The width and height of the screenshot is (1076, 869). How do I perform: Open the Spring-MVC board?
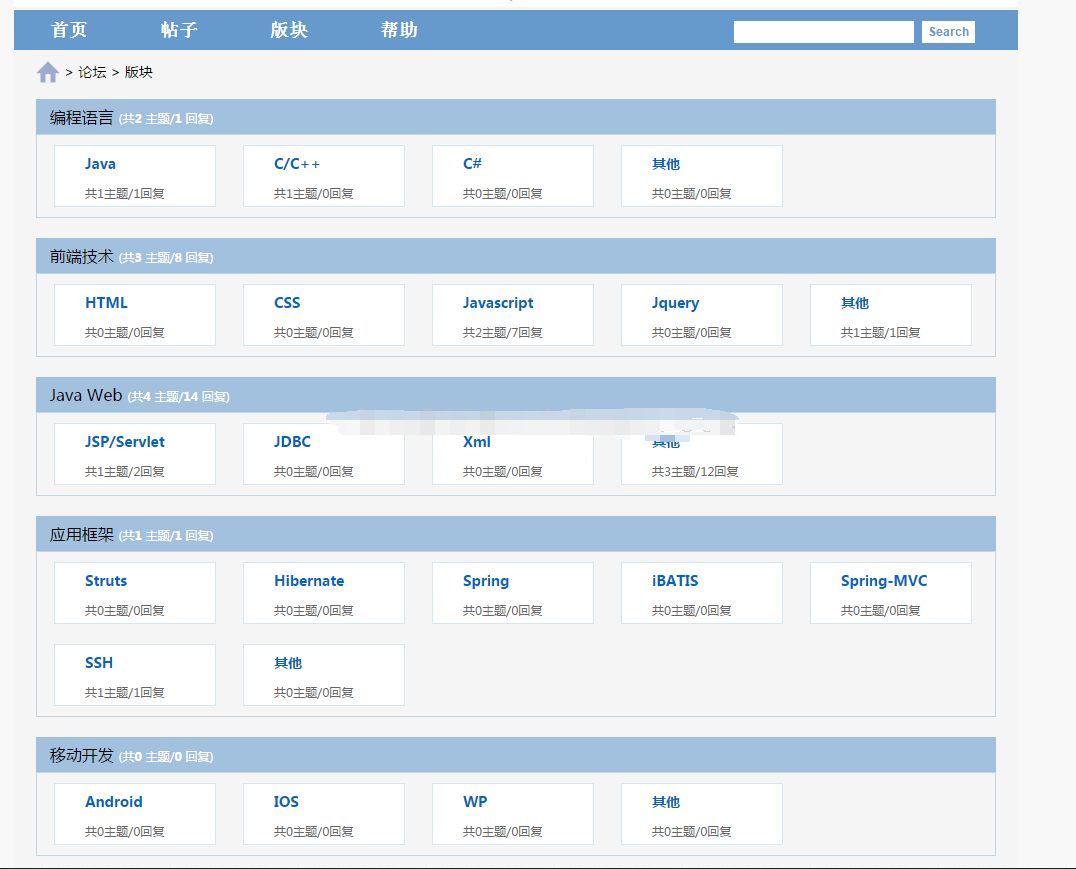(x=884, y=581)
